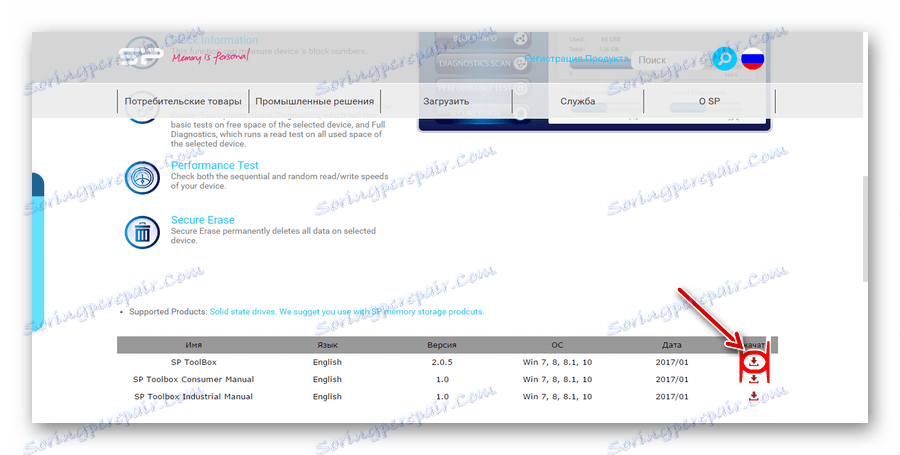Click the blue side tab at left edge

[x=38, y=250]
